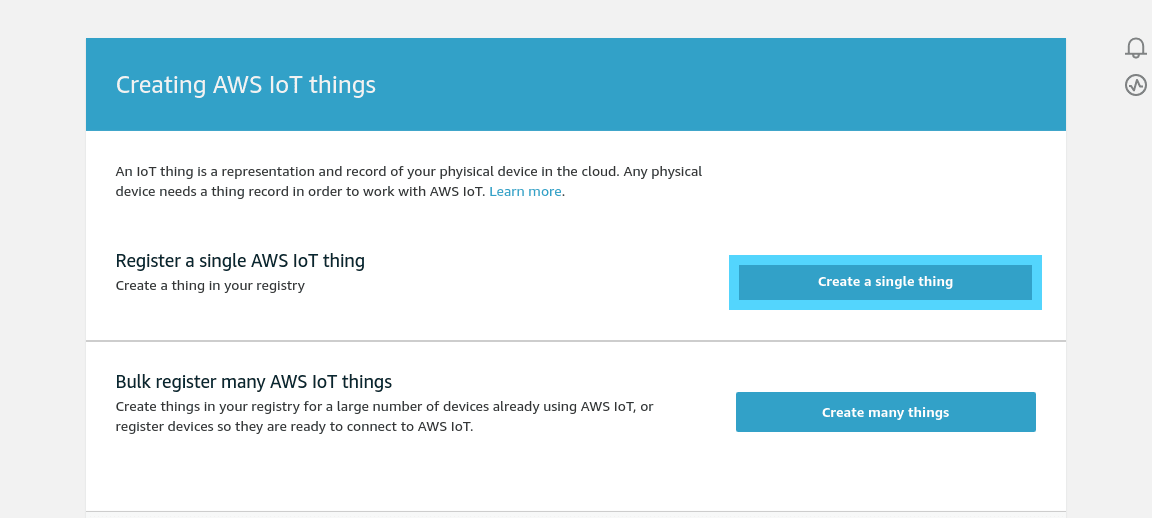Follow the Learn more link

click(x=525, y=191)
